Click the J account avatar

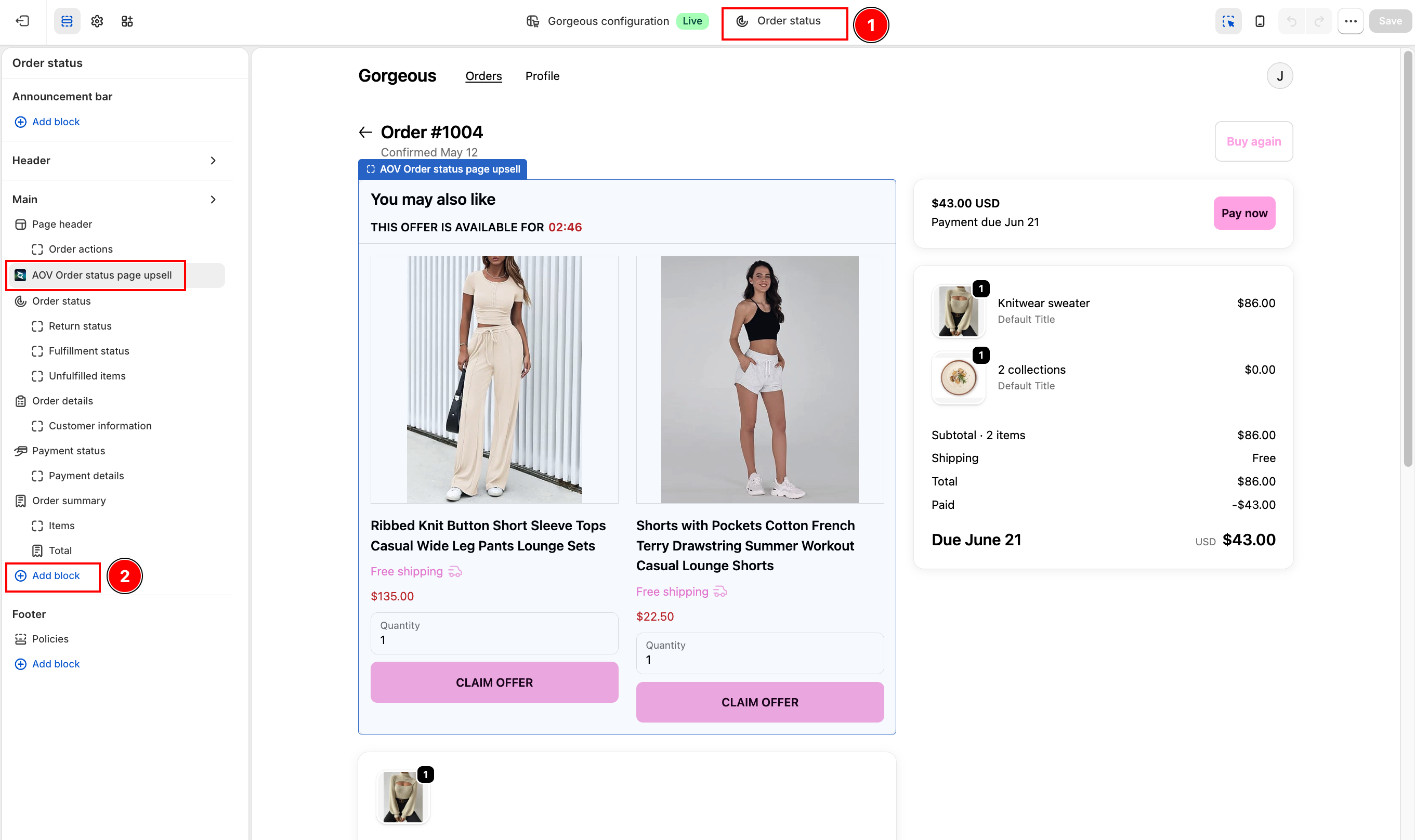[x=1279, y=76]
